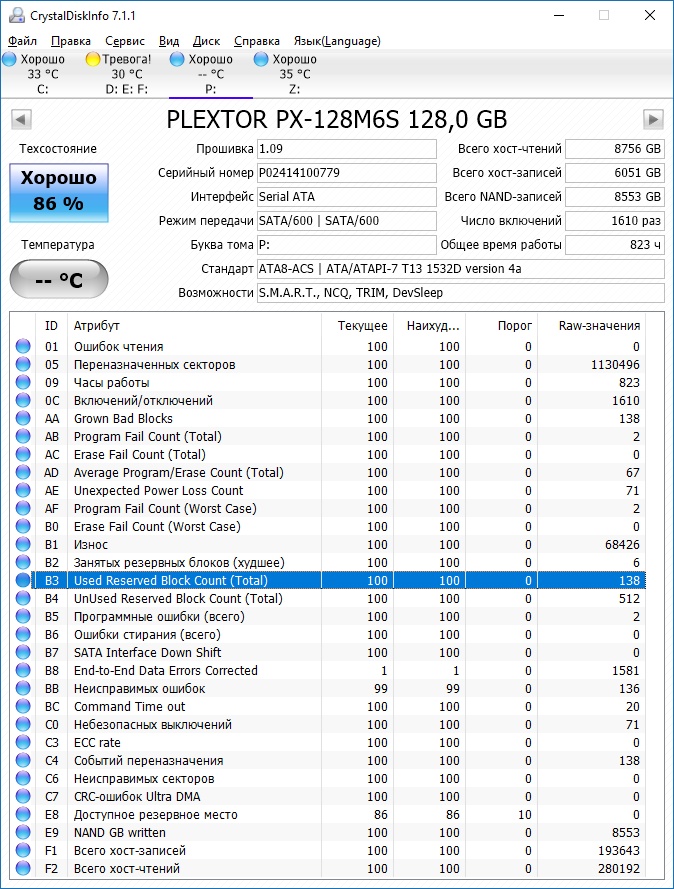The width and height of the screenshot is (674, 889).
Task: Open the Правка menu
Action: pyautogui.click(x=71, y=41)
